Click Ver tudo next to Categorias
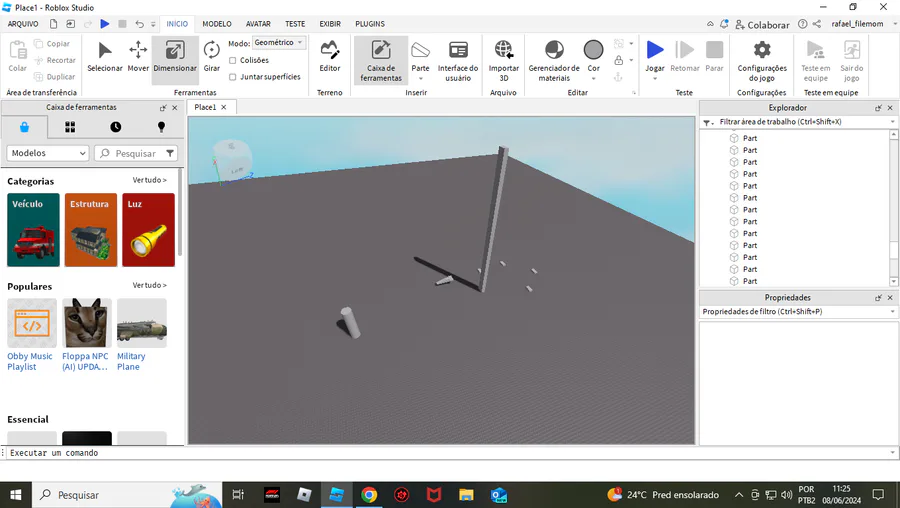 tap(149, 180)
